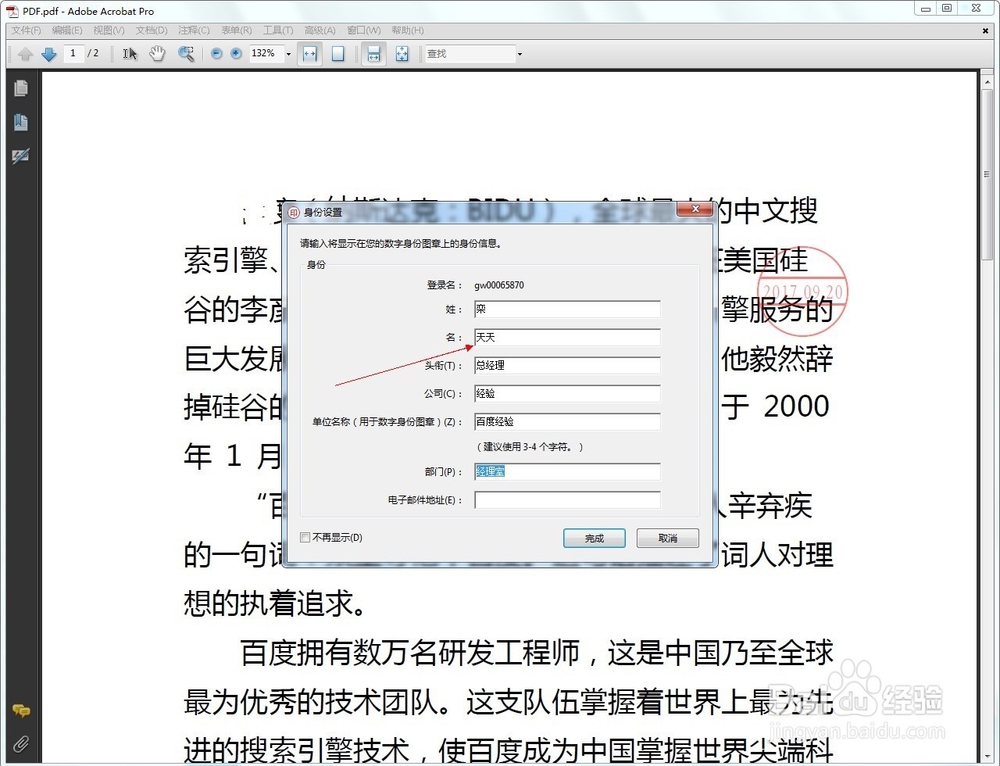This screenshot has width=1000, height=766.
Task: Click the 单位名称 input field
Action: click(x=567, y=422)
